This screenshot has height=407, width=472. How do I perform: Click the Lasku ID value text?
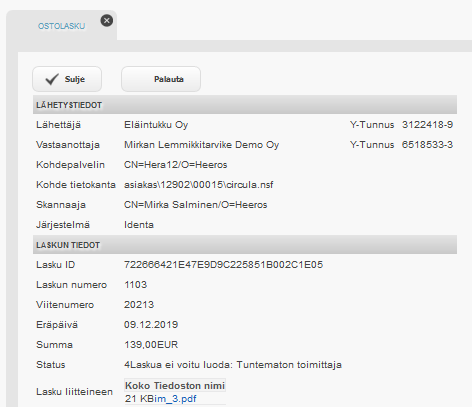point(223,265)
